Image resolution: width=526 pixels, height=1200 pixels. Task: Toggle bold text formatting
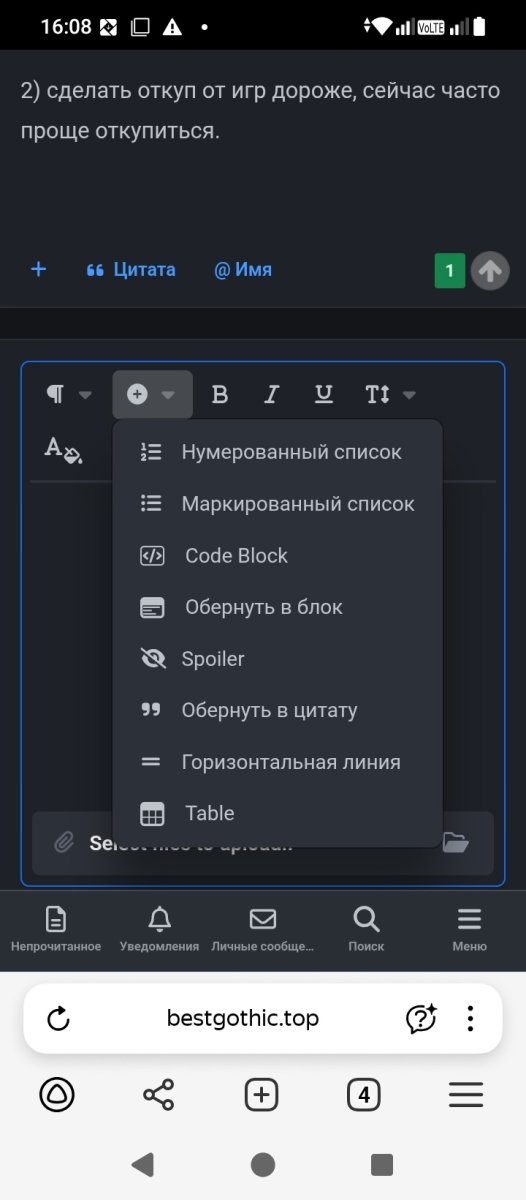tap(220, 394)
